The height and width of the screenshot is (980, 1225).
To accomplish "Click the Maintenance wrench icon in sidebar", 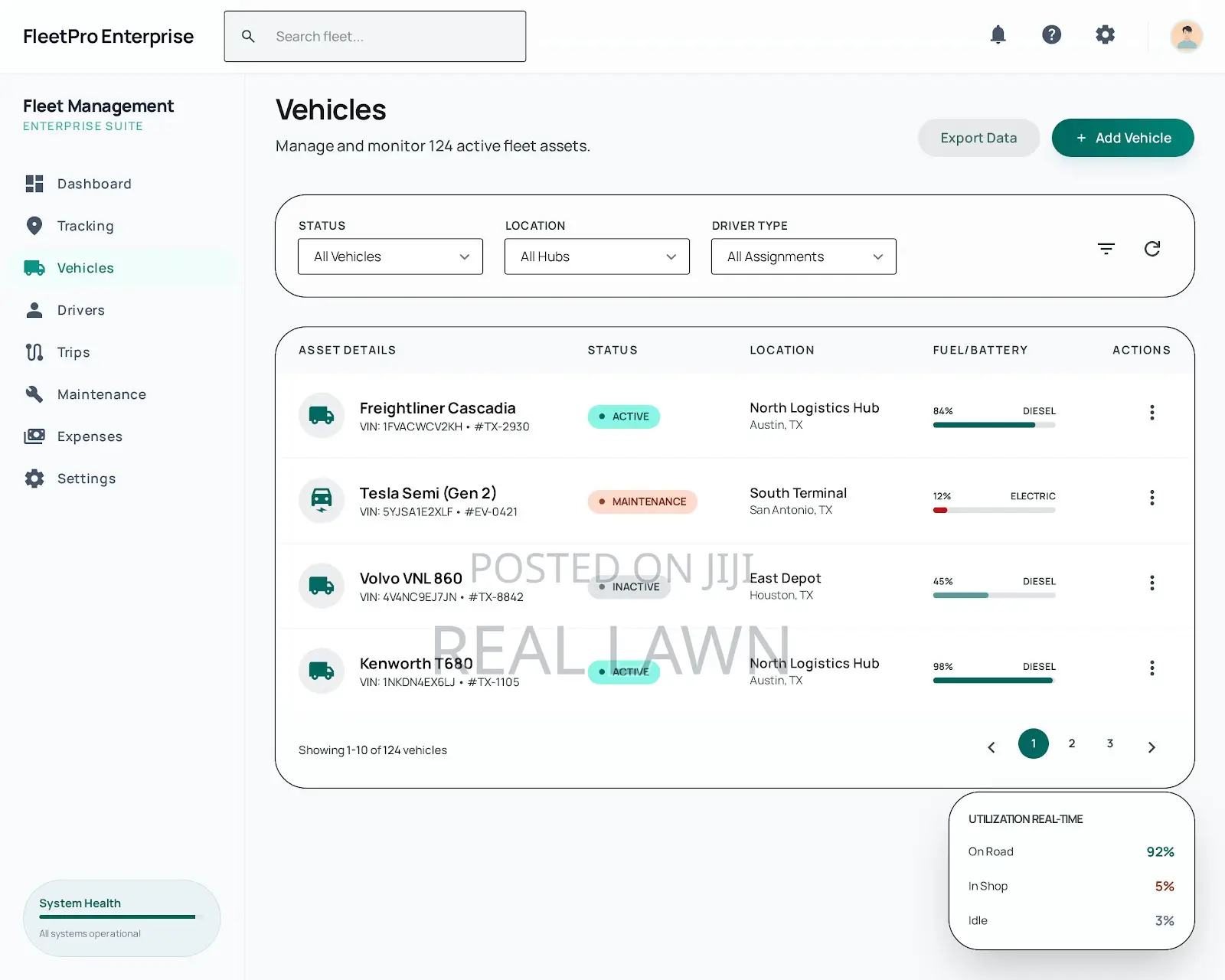I will pyautogui.click(x=34, y=394).
